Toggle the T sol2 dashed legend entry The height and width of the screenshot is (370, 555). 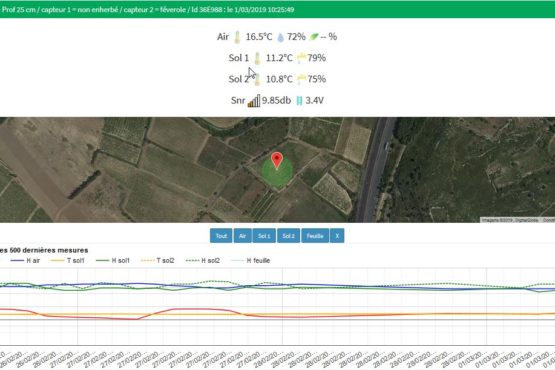(x=157, y=261)
